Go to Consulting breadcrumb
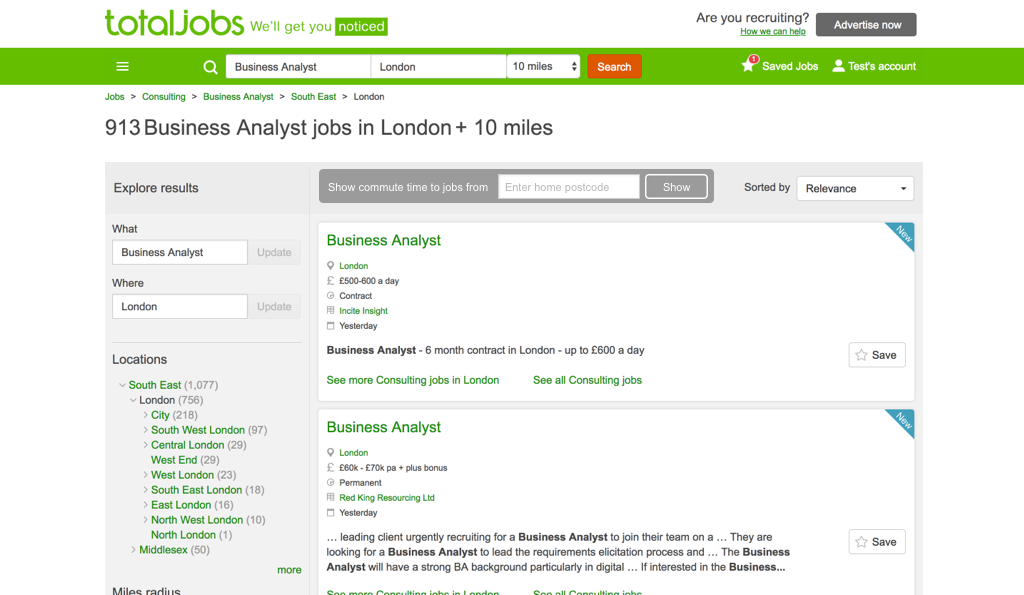 point(163,97)
